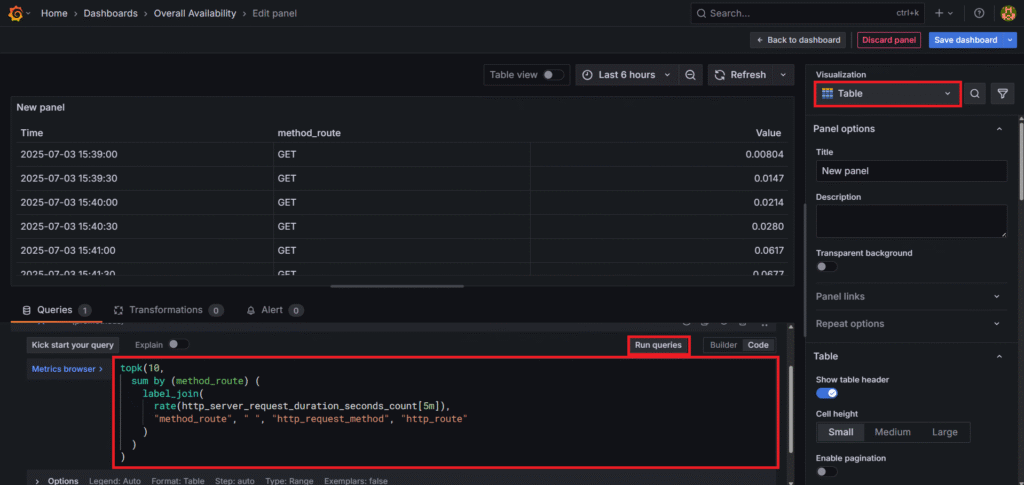Set cell height to Small
This screenshot has width=1024, height=485.
pos(840,432)
